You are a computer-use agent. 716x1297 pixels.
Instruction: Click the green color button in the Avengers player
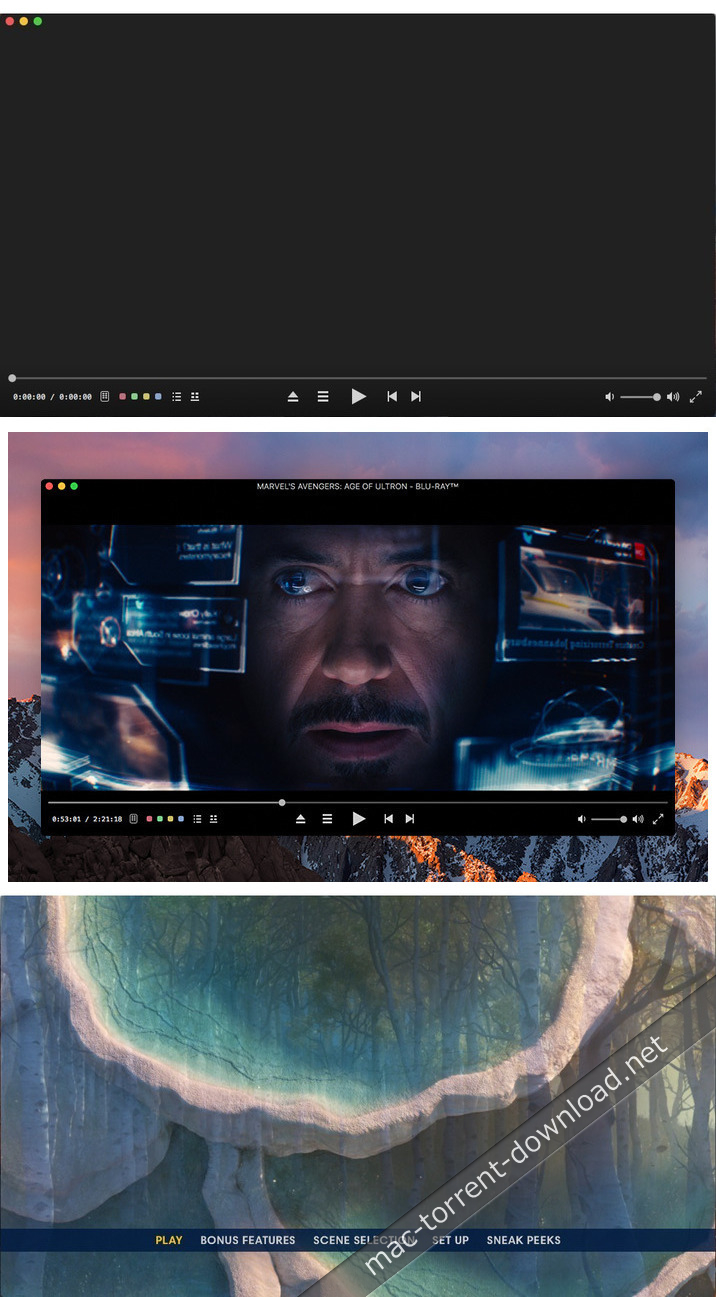pos(160,819)
